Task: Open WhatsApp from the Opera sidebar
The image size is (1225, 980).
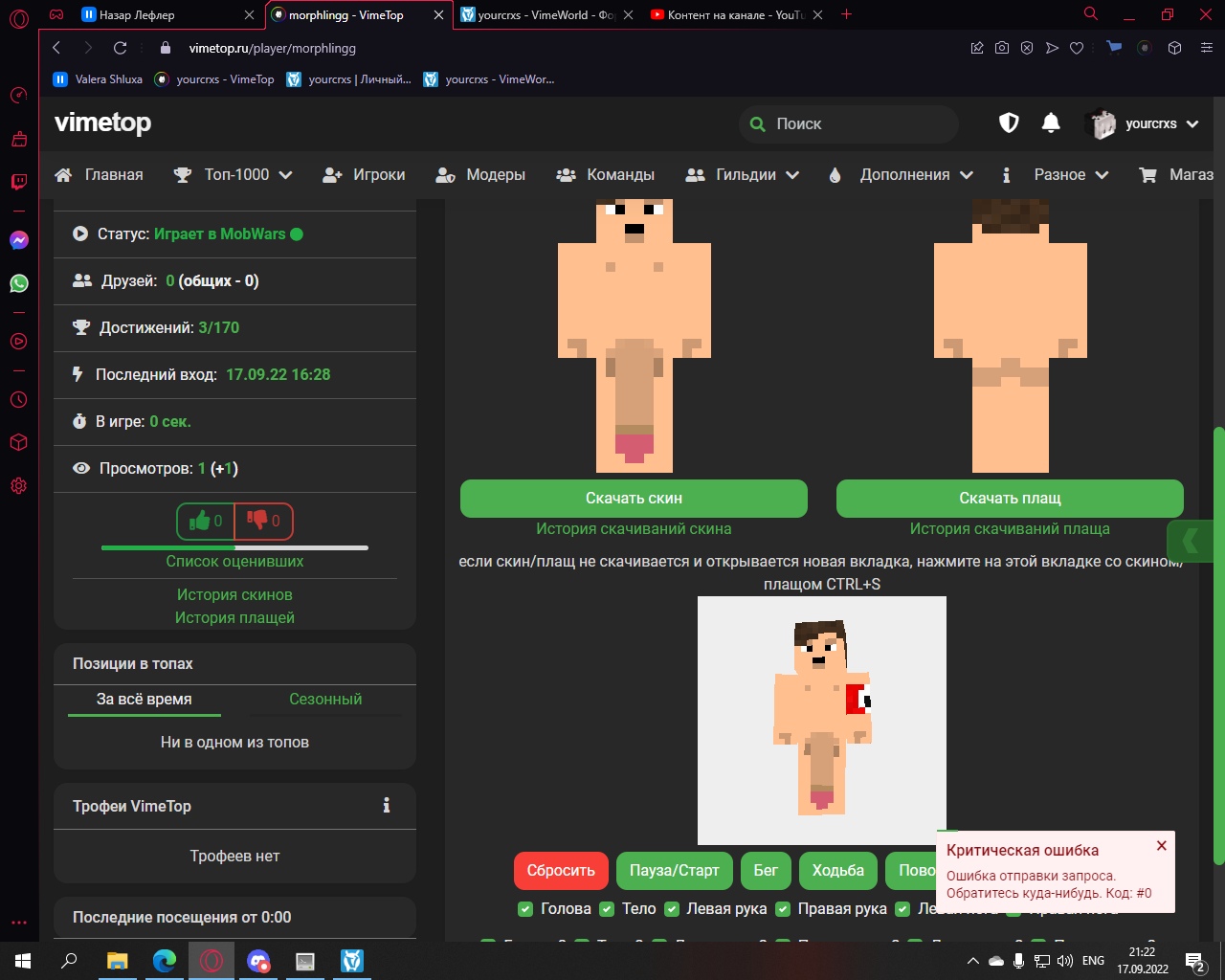Action: click(x=19, y=283)
